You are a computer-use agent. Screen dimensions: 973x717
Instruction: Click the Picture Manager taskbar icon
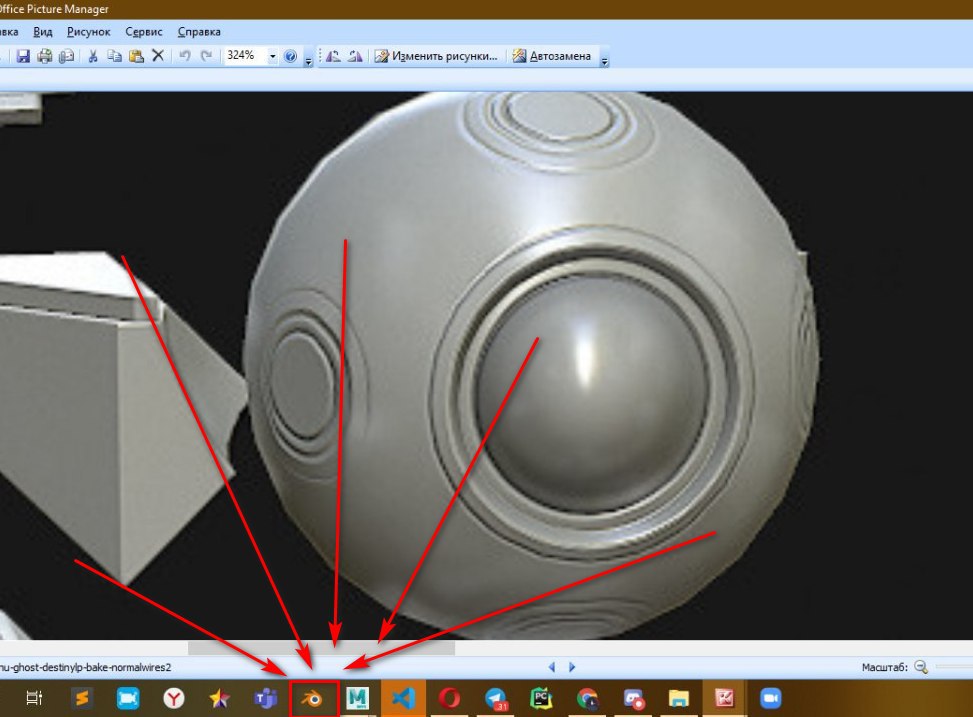724,698
